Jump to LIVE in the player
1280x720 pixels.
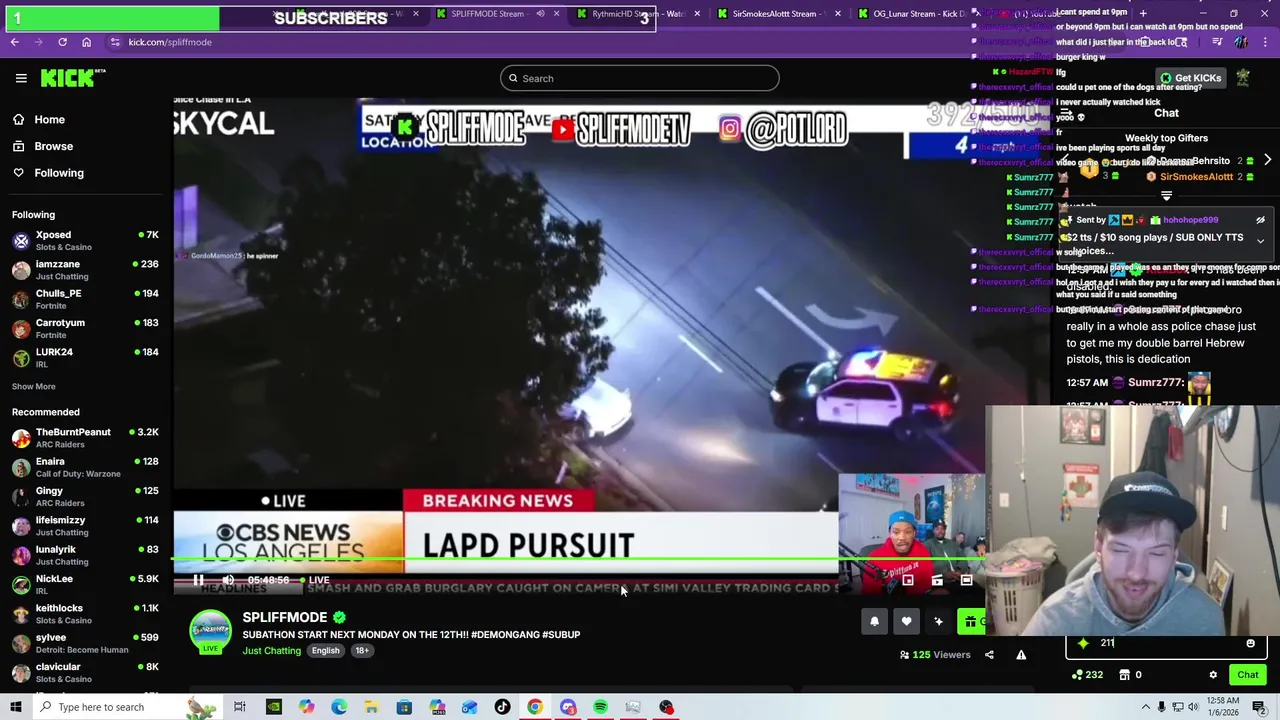click(315, 580)
